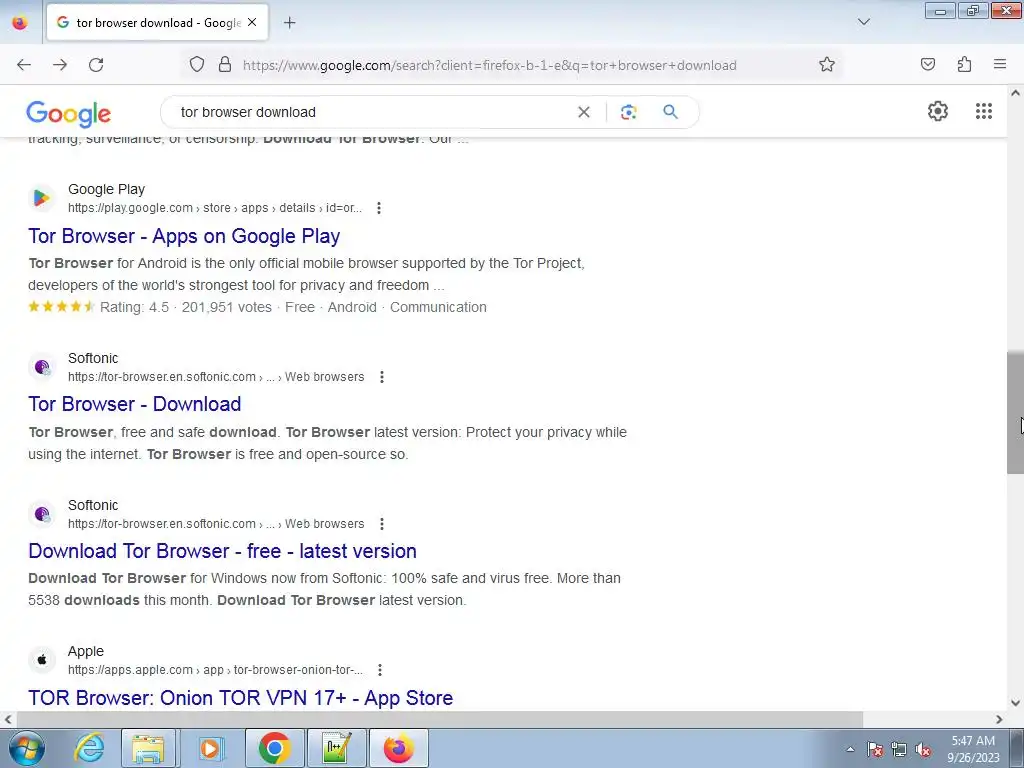Click the horizontal scrollbar thumb

point(440,719)
